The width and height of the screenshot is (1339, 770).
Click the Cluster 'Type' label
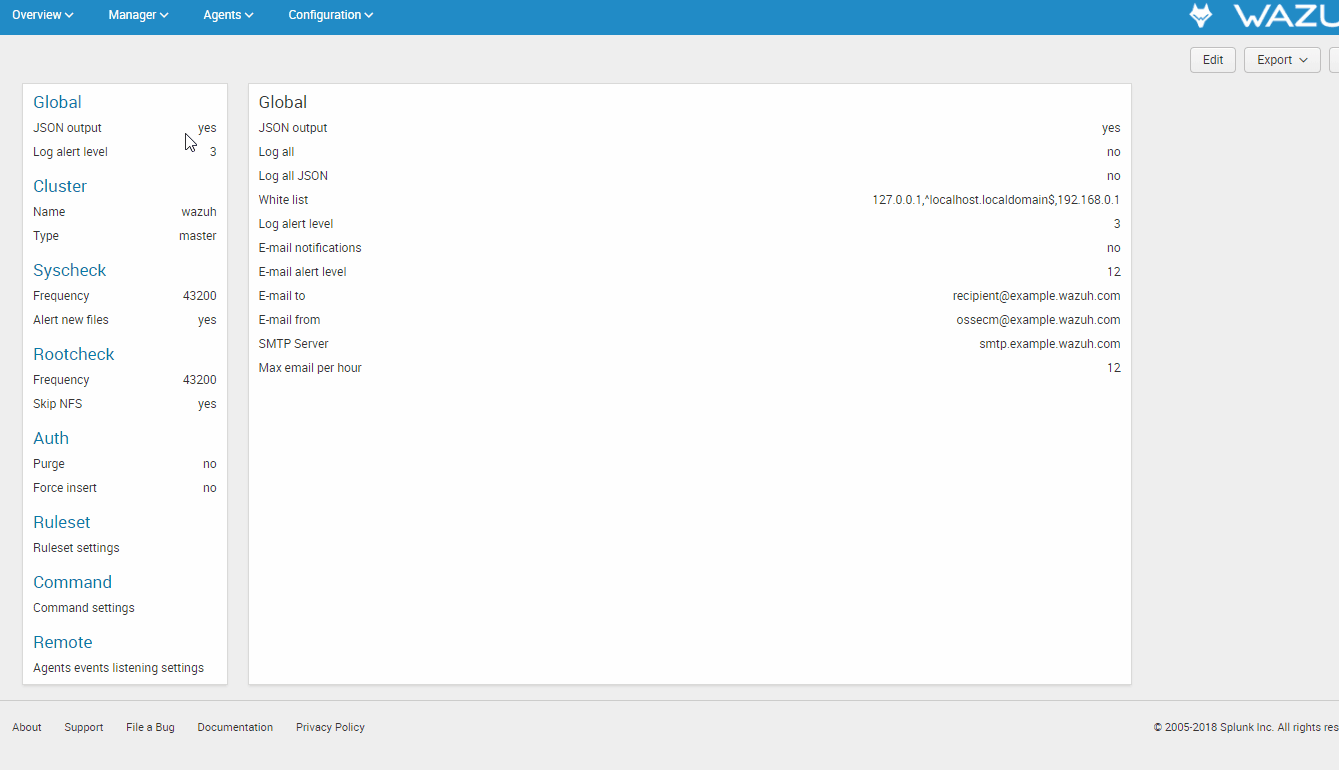point(46,236)
